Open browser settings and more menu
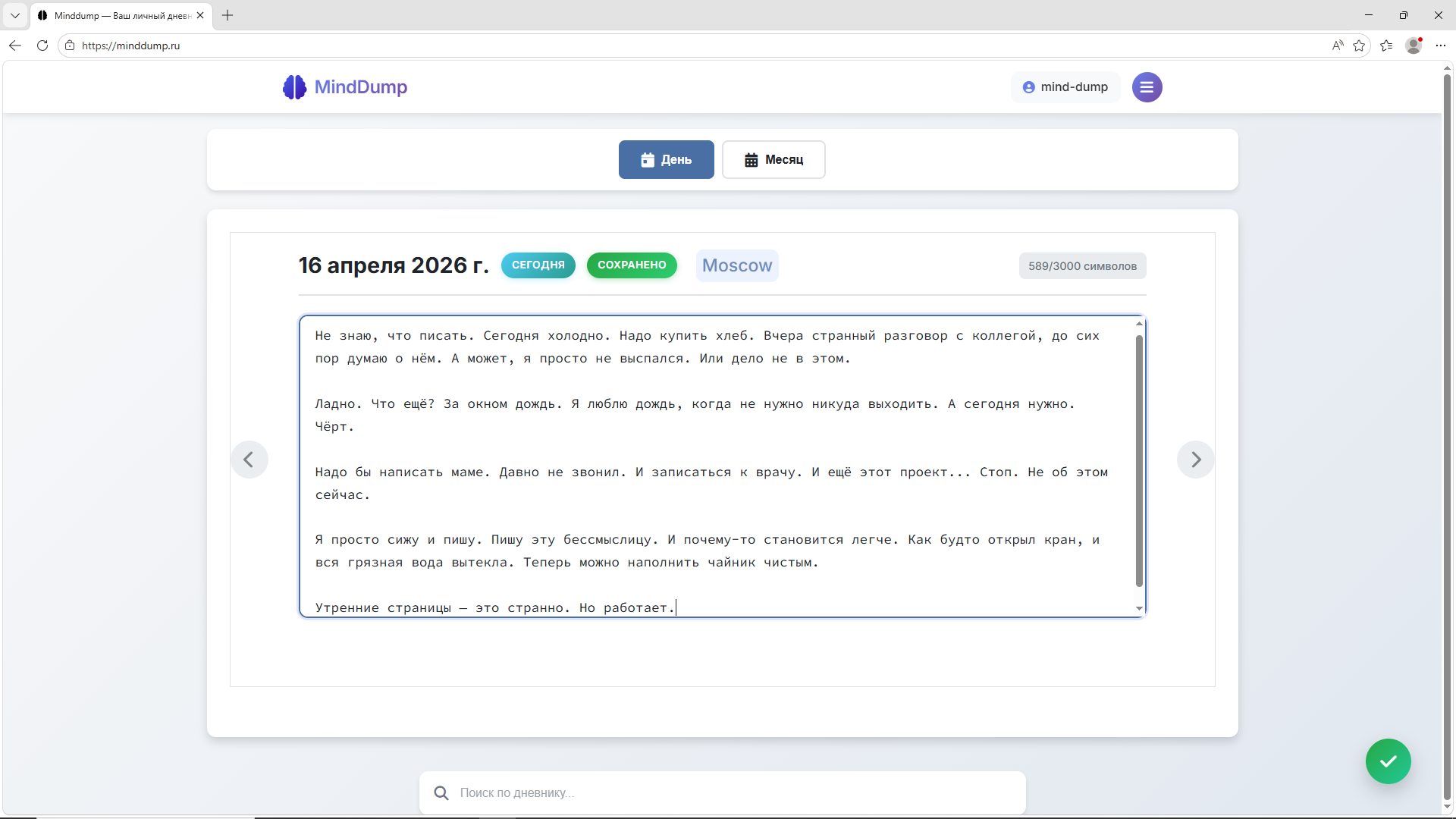1456x819 pixels. click(x=1441, y=45)
